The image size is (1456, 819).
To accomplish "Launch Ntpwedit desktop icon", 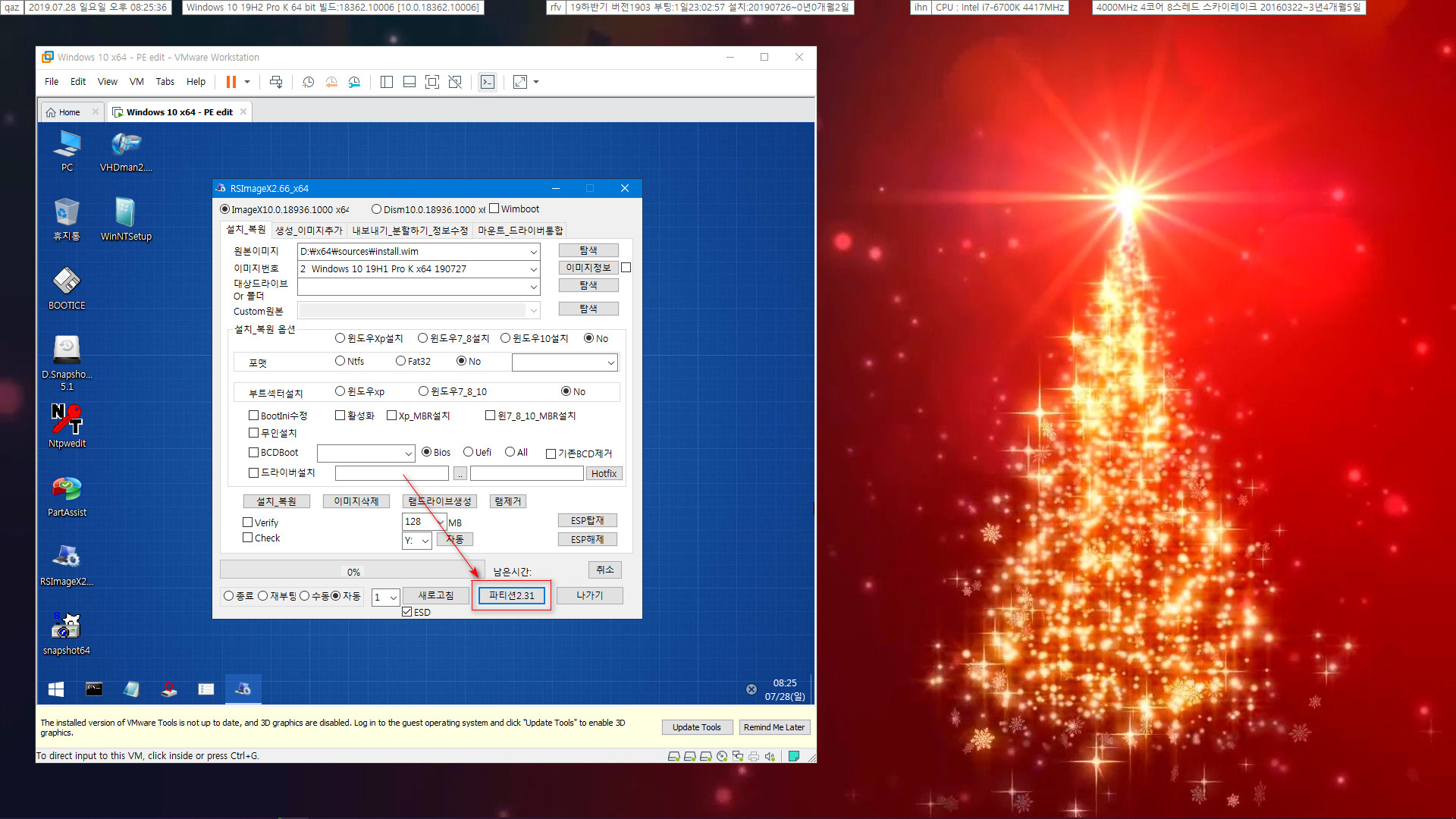I will click(x=67, y=426).
